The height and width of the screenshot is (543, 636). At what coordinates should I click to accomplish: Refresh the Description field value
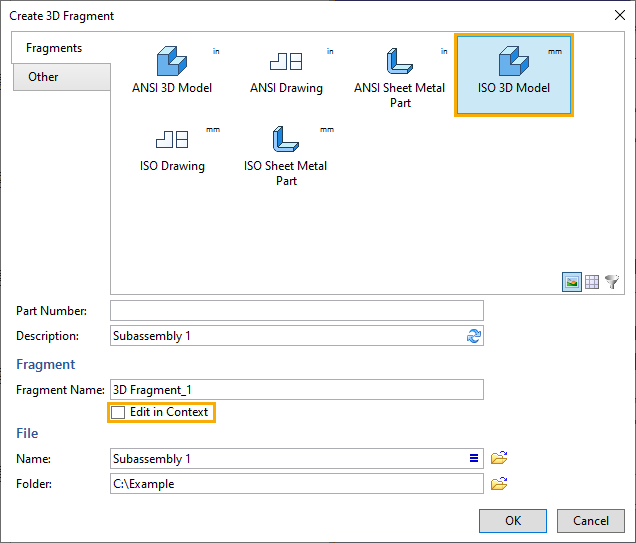click(473, 336)
